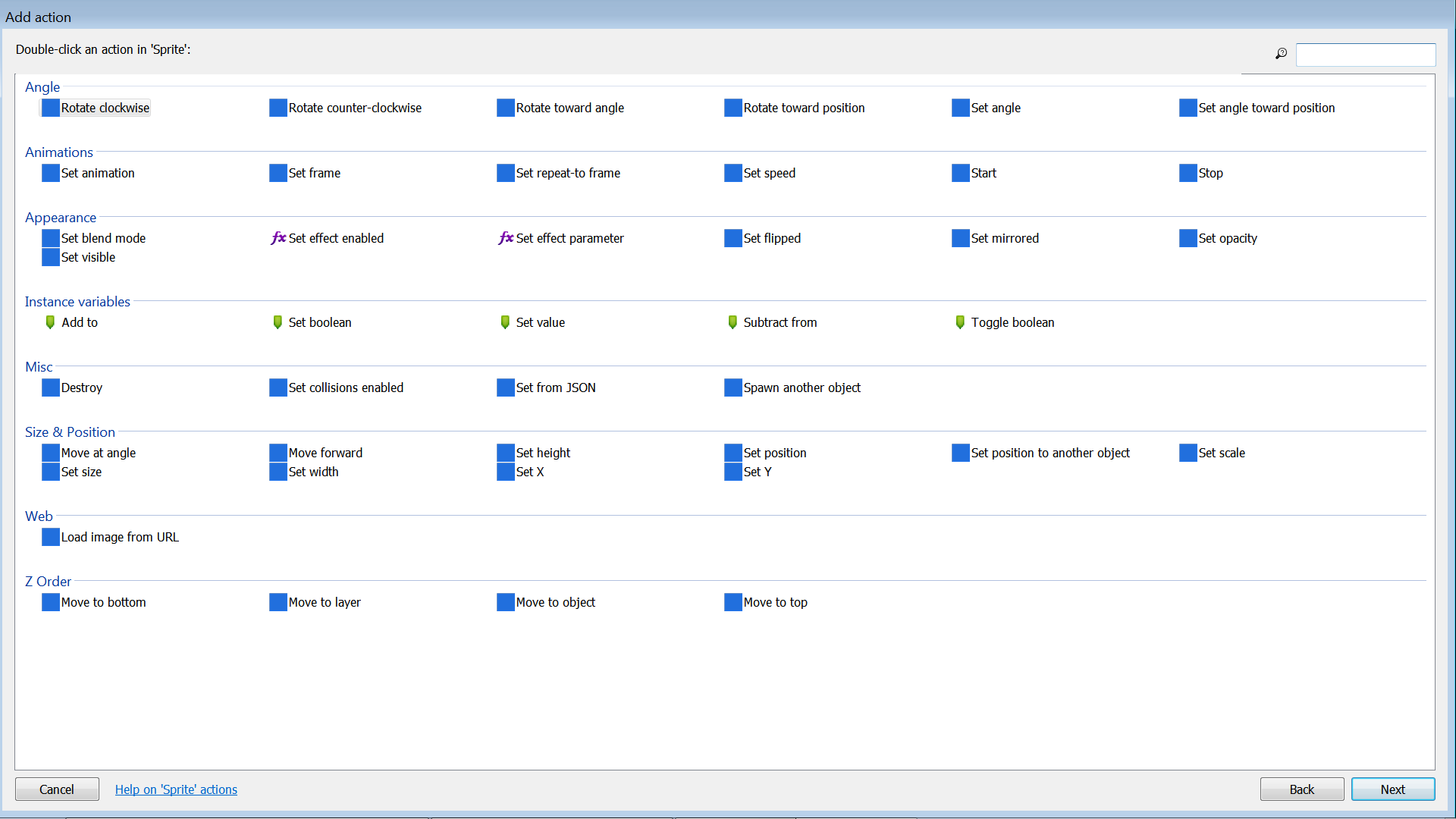Focus the action search text field
This screenshot has height=819, width=1456.
tap(1365, 55)
